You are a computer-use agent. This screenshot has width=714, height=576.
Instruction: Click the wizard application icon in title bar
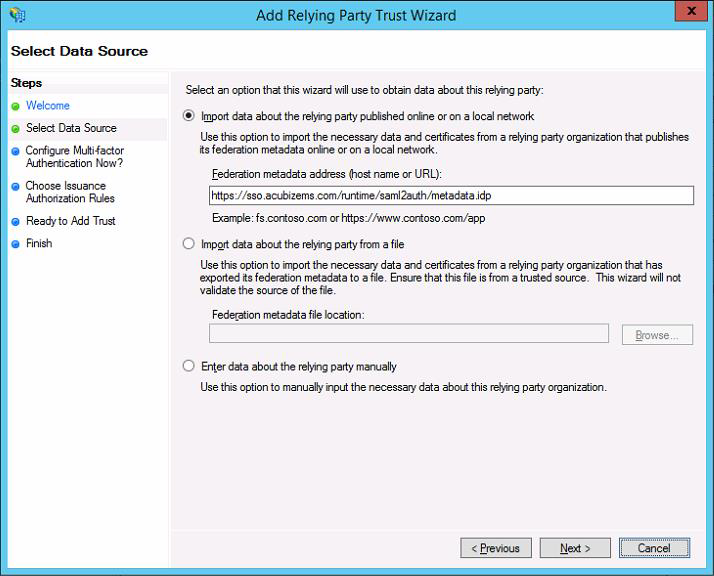[x=17, y=15]
